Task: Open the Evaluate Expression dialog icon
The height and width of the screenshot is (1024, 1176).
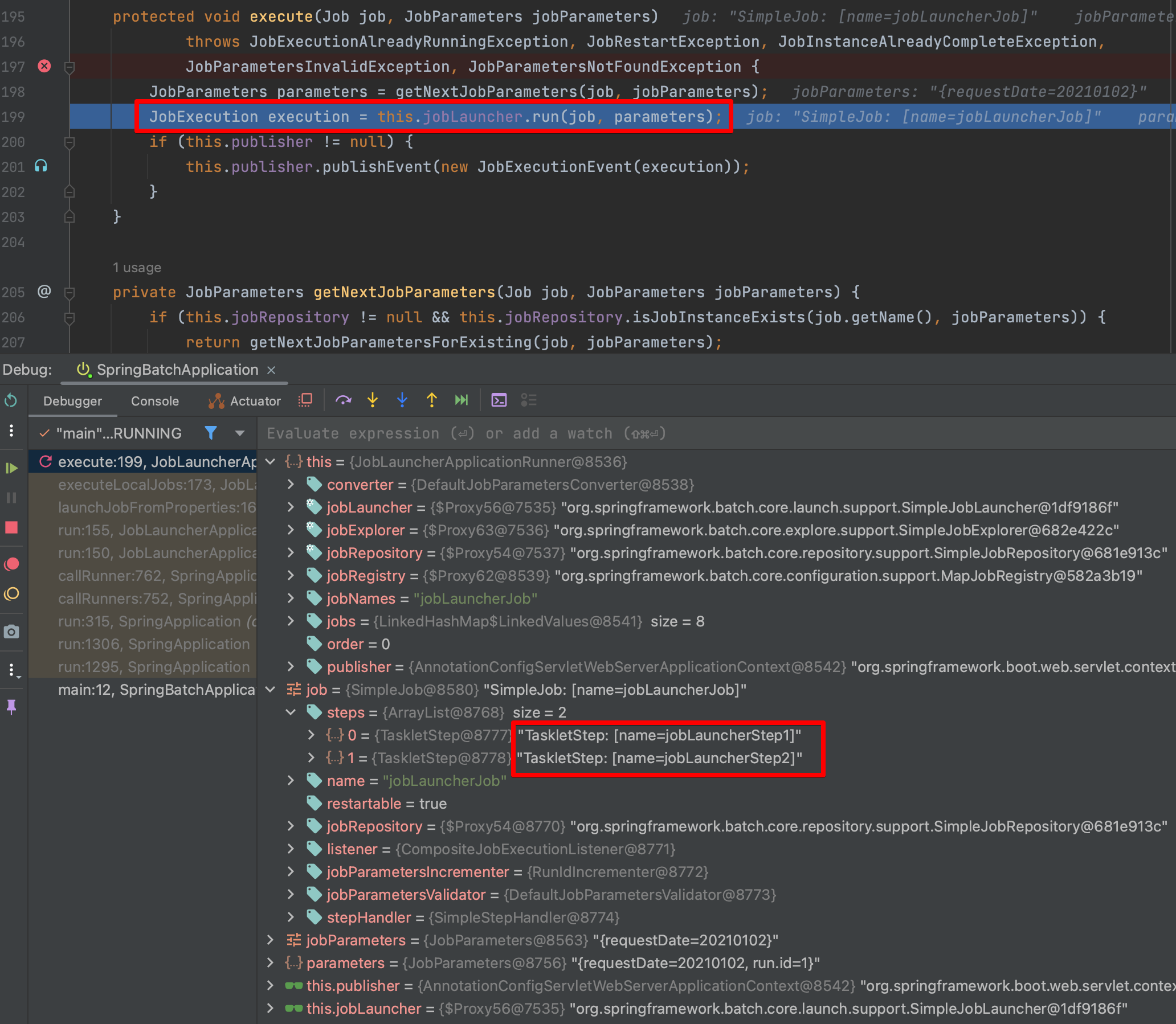Action: tap(499, 400)
